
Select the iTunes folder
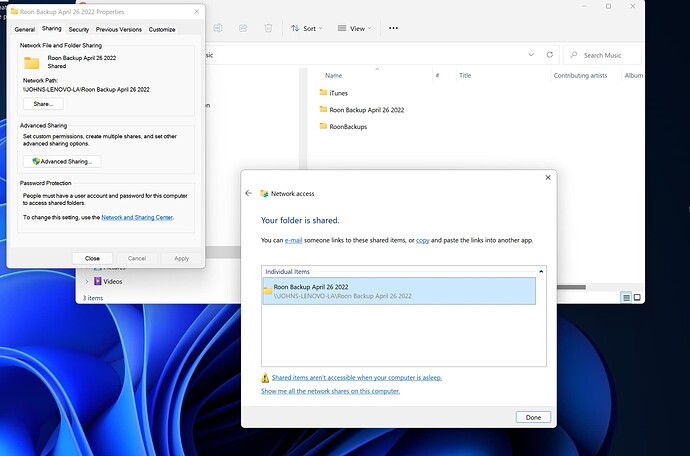tap(338, 93)
